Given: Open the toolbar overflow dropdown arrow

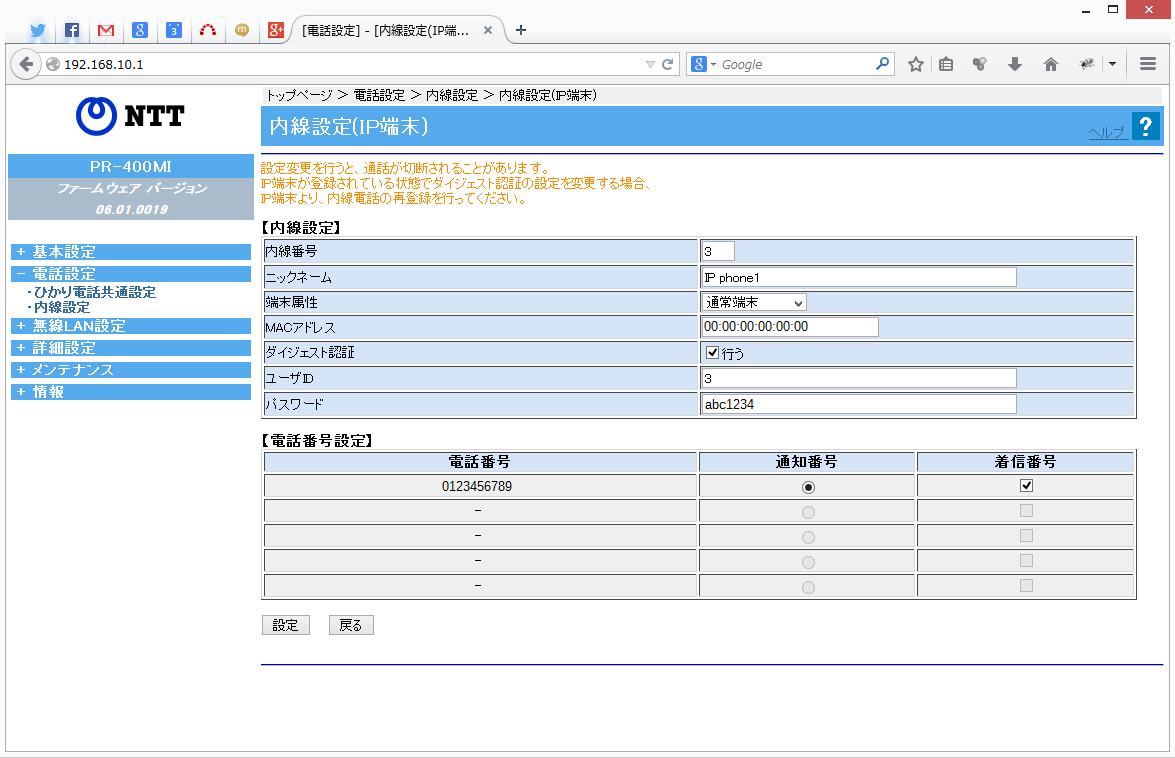Looking at the screenshot, I should pos(1113,64).
